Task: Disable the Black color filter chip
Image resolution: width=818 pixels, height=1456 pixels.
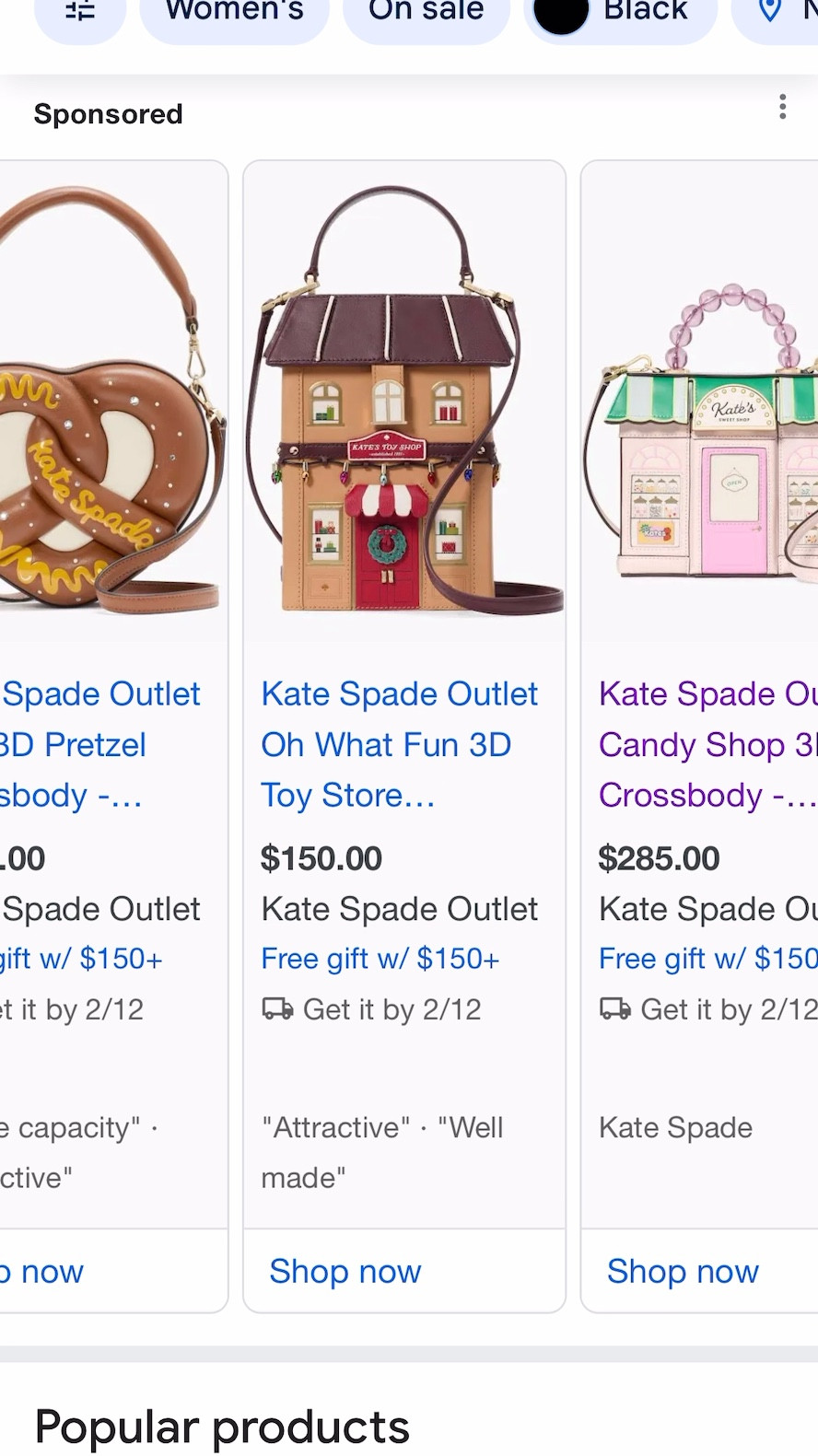Action: (619, 13)
